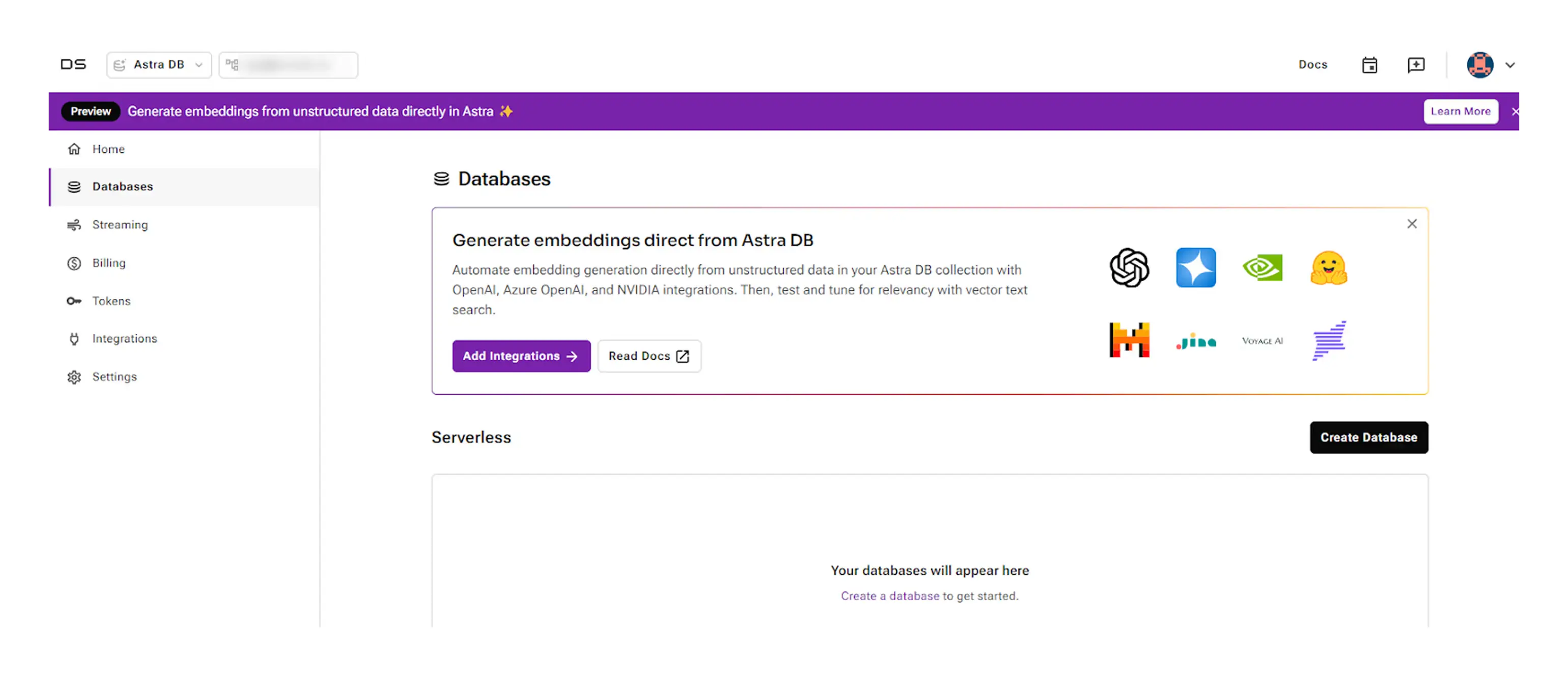Click the NVIDIA logo icon
1568x676 pixels.
pos(1263,268)
